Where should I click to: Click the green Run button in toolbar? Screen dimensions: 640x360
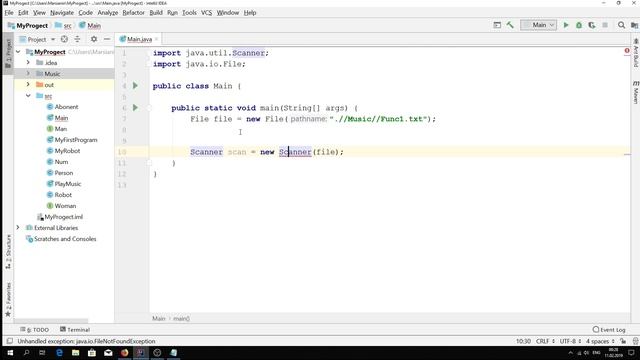tap(566, 25)
